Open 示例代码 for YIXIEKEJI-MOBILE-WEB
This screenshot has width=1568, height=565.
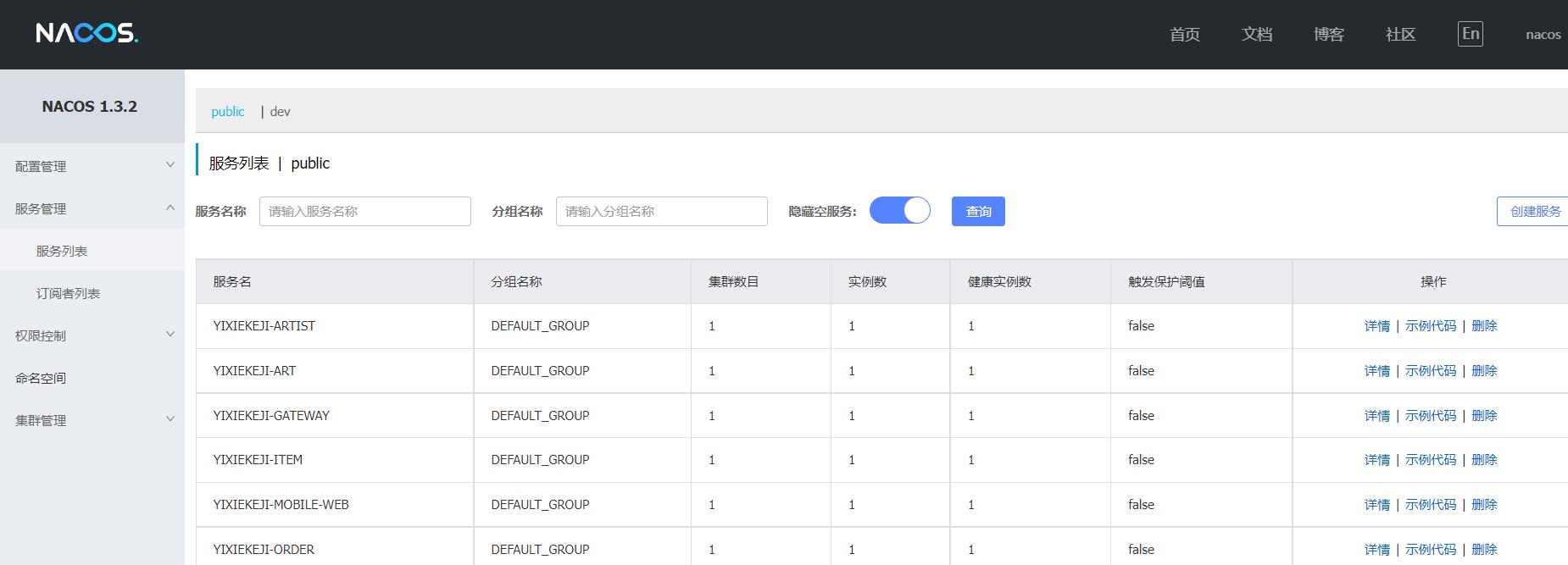(1431, 504)
